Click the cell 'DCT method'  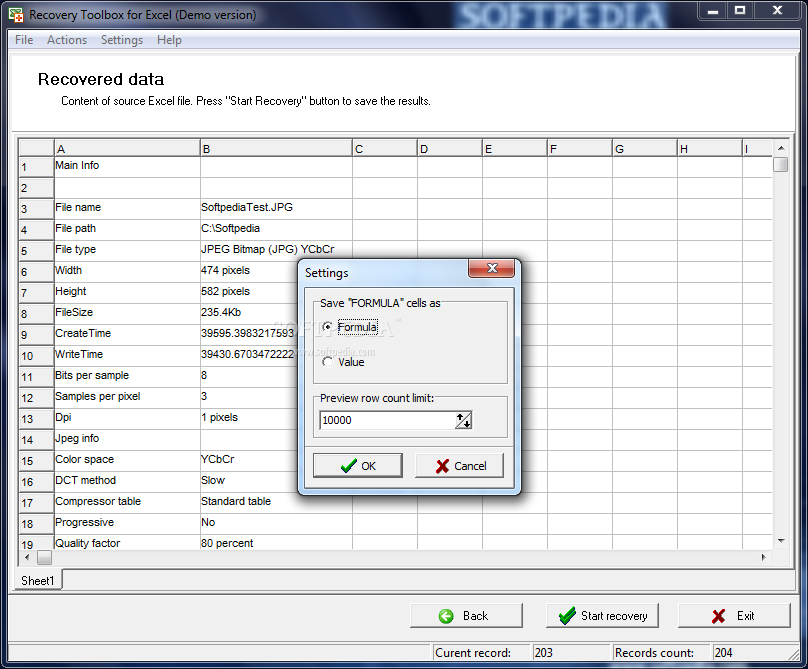(127, 480)
